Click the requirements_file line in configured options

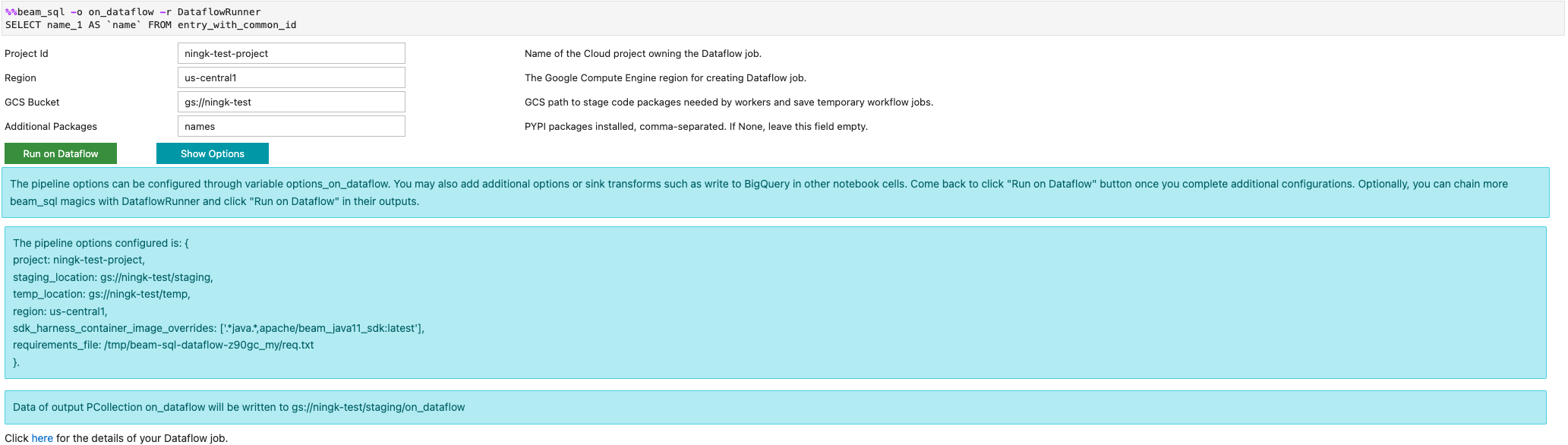163,345
